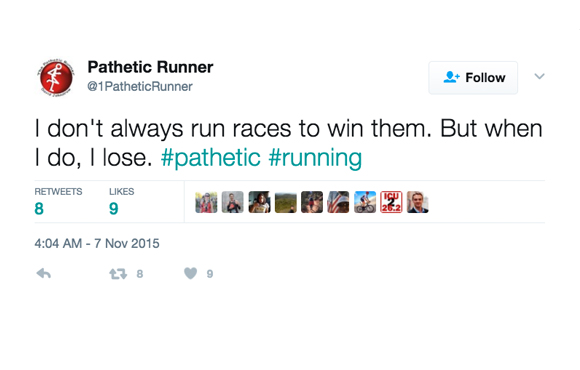The image size is (580, 370).
Task: Select the cyclist avatar thumbnail
Action: point(365,202)
